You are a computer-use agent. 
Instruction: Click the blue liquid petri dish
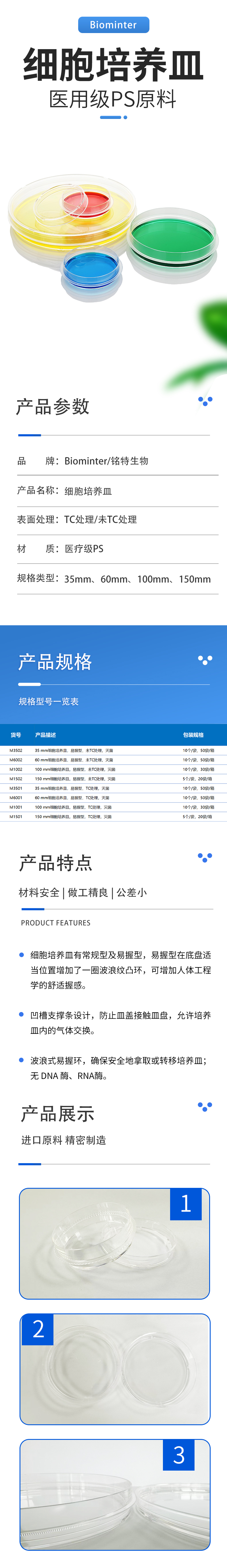point(91,269)
